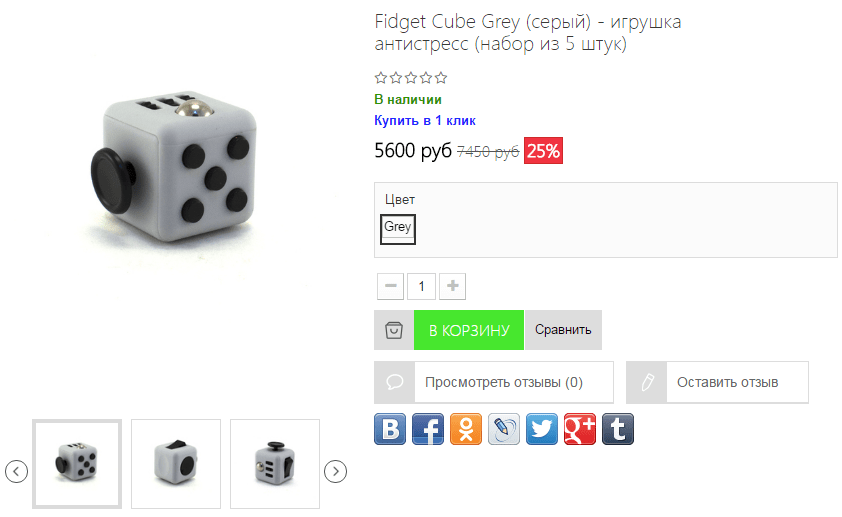Screen dimensions: 842x517
Task: Share the product on Tumblr
Action: pyautogui.click(x=618, y=429)
